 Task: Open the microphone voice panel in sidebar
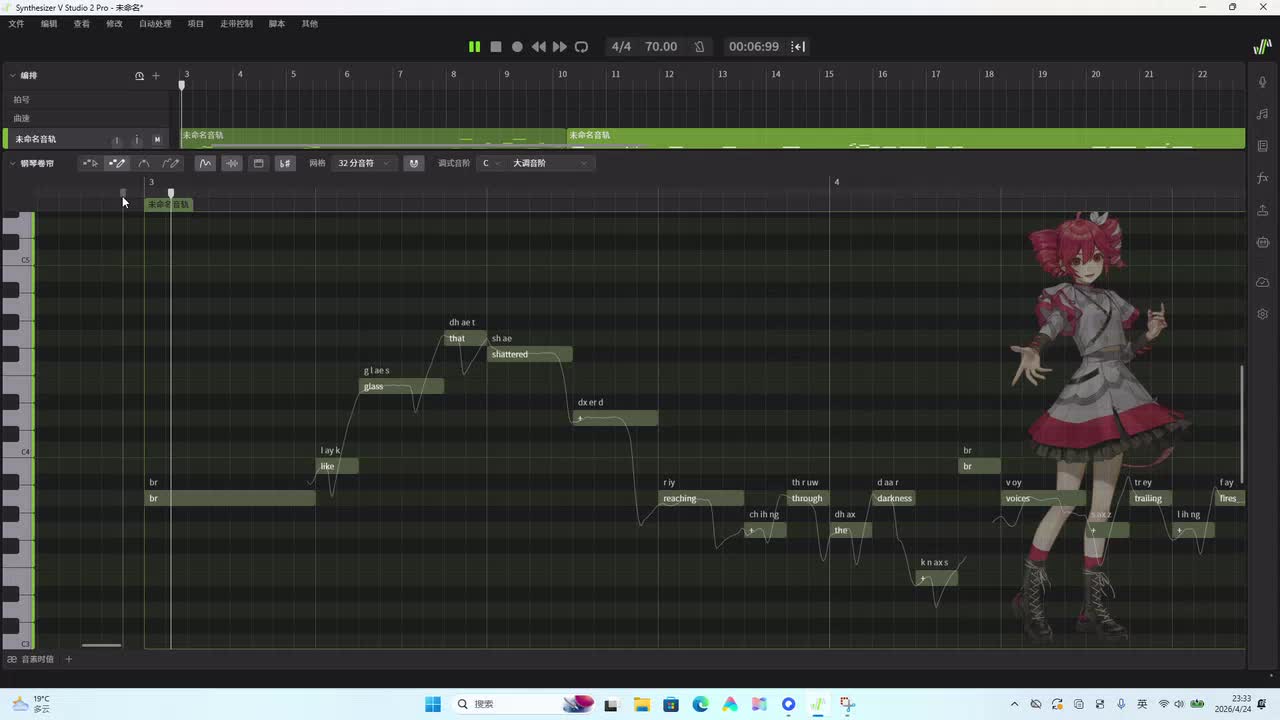[1263, 82]
